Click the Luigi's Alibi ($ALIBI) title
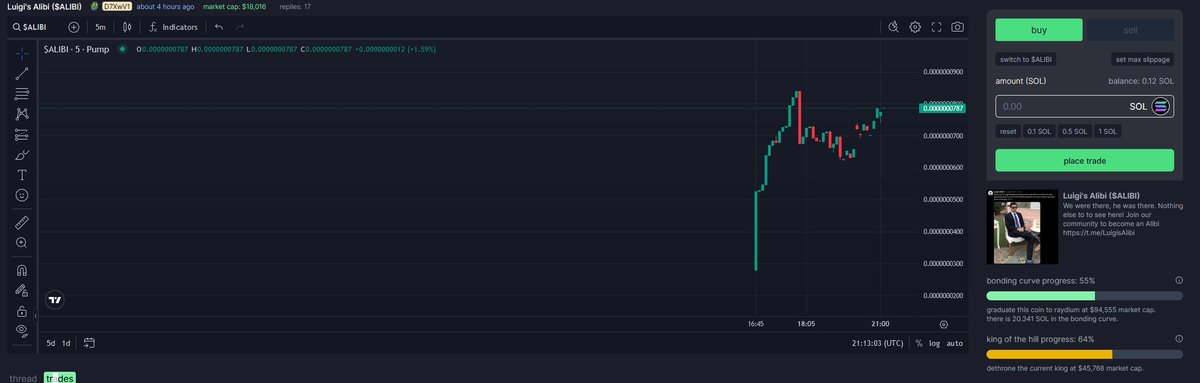The width and height of the screenshot is (1200, 383). (x=44, y=6)
